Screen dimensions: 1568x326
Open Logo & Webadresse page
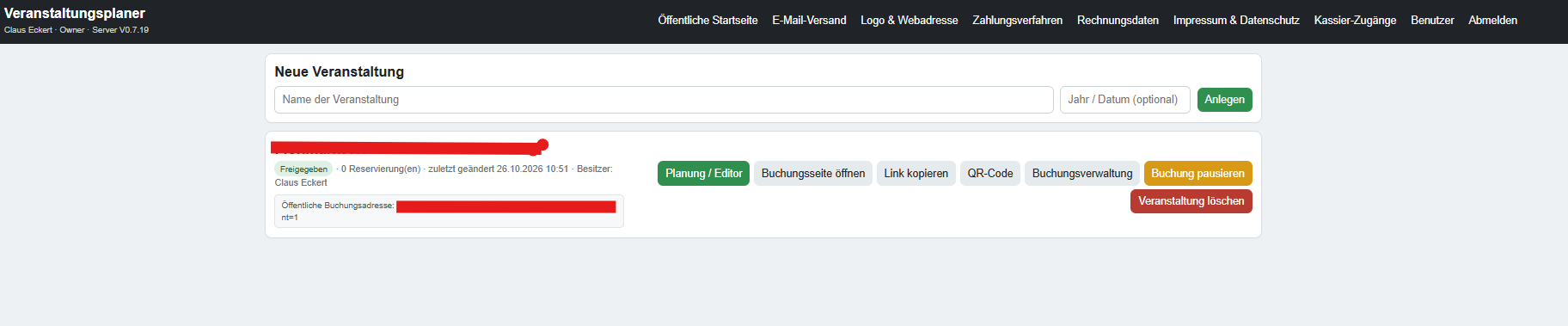click(x=909, y=20)
